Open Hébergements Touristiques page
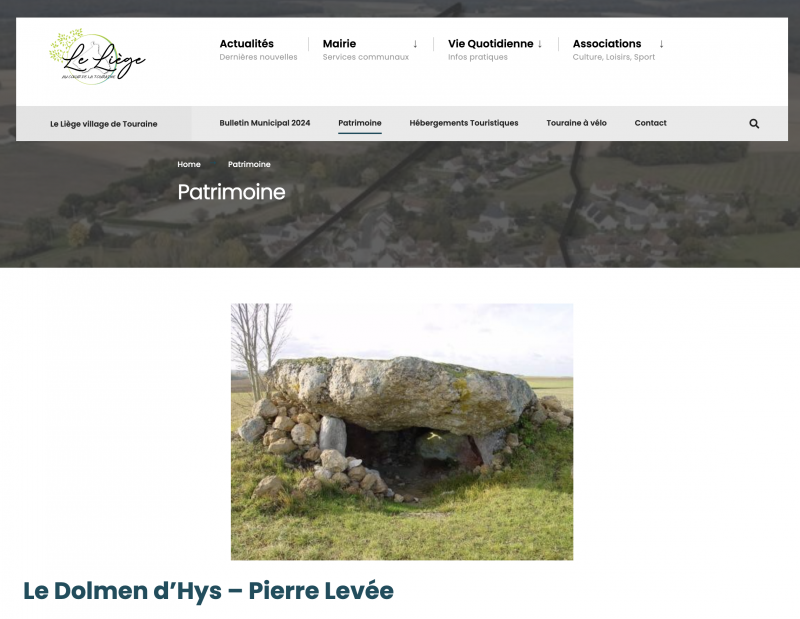 [464, 123]
